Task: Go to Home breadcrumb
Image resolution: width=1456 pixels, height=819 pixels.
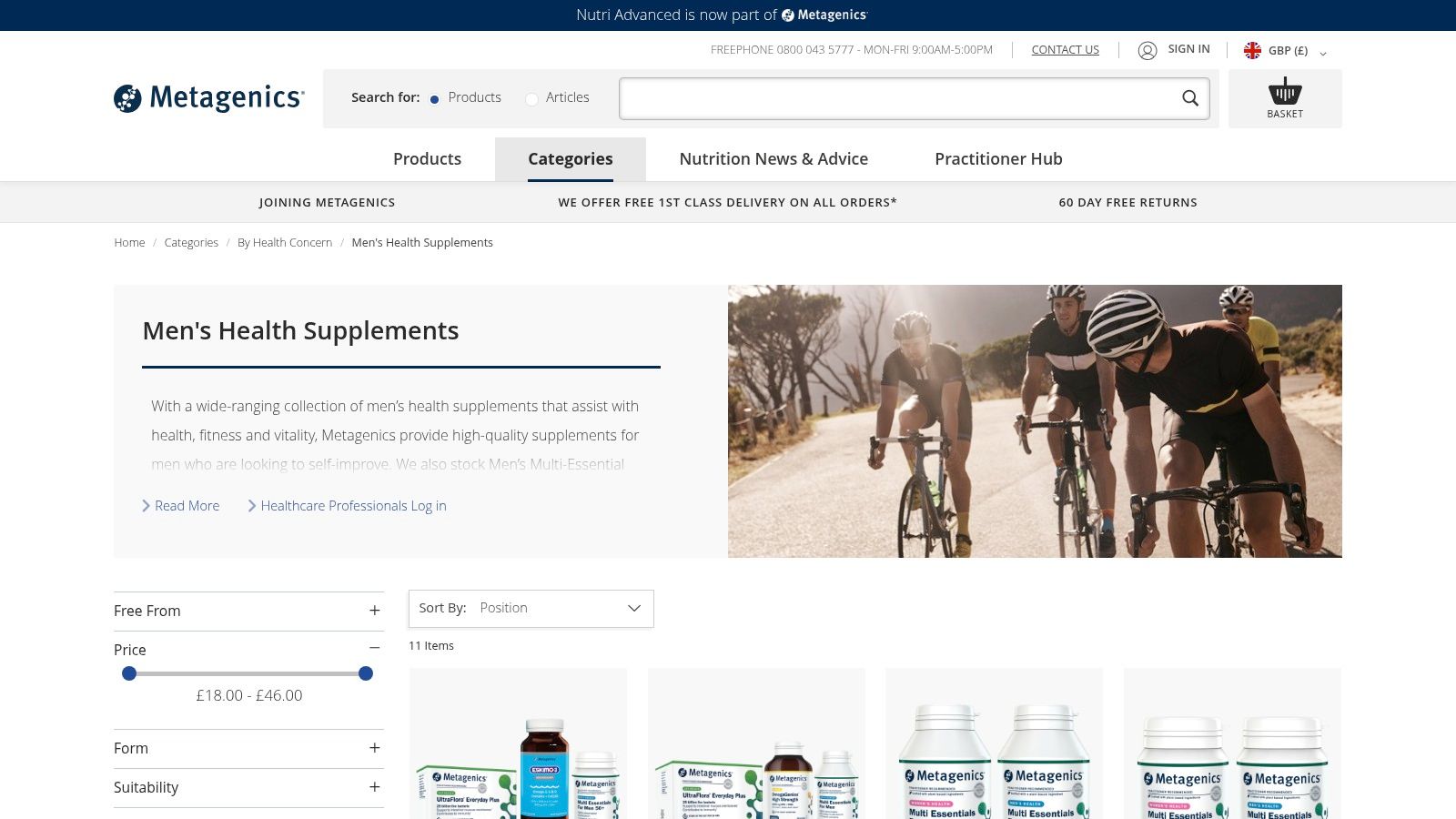Action: click(129, 243)
